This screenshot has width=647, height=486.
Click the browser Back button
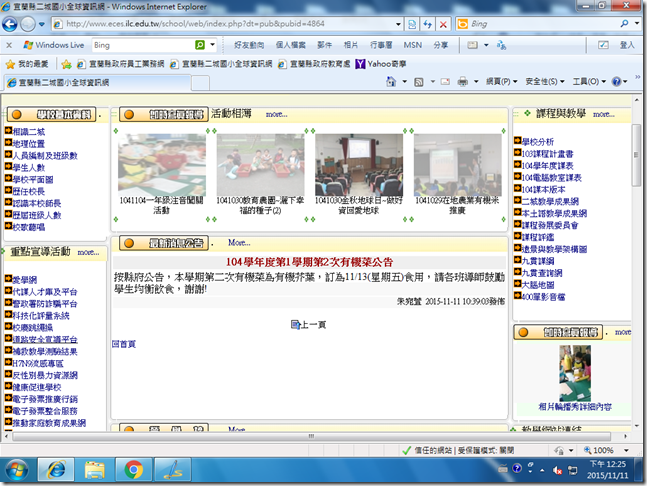point(12,23)
